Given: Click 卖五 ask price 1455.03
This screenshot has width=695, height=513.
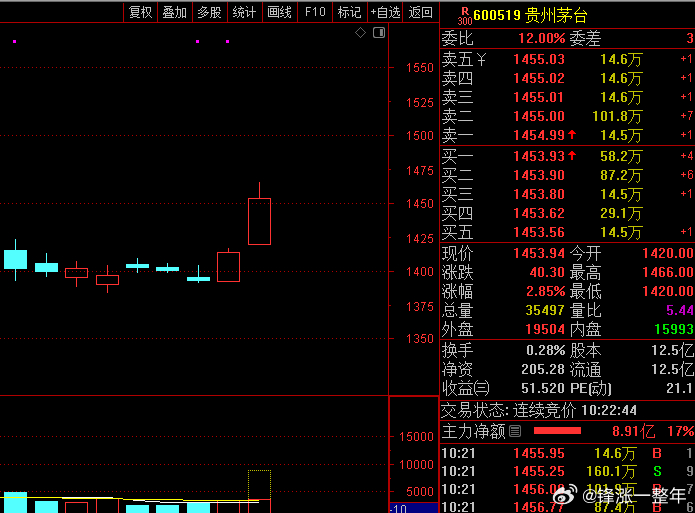Looking at the screenshot, I should pyautogui.click(x=539, y=59).
